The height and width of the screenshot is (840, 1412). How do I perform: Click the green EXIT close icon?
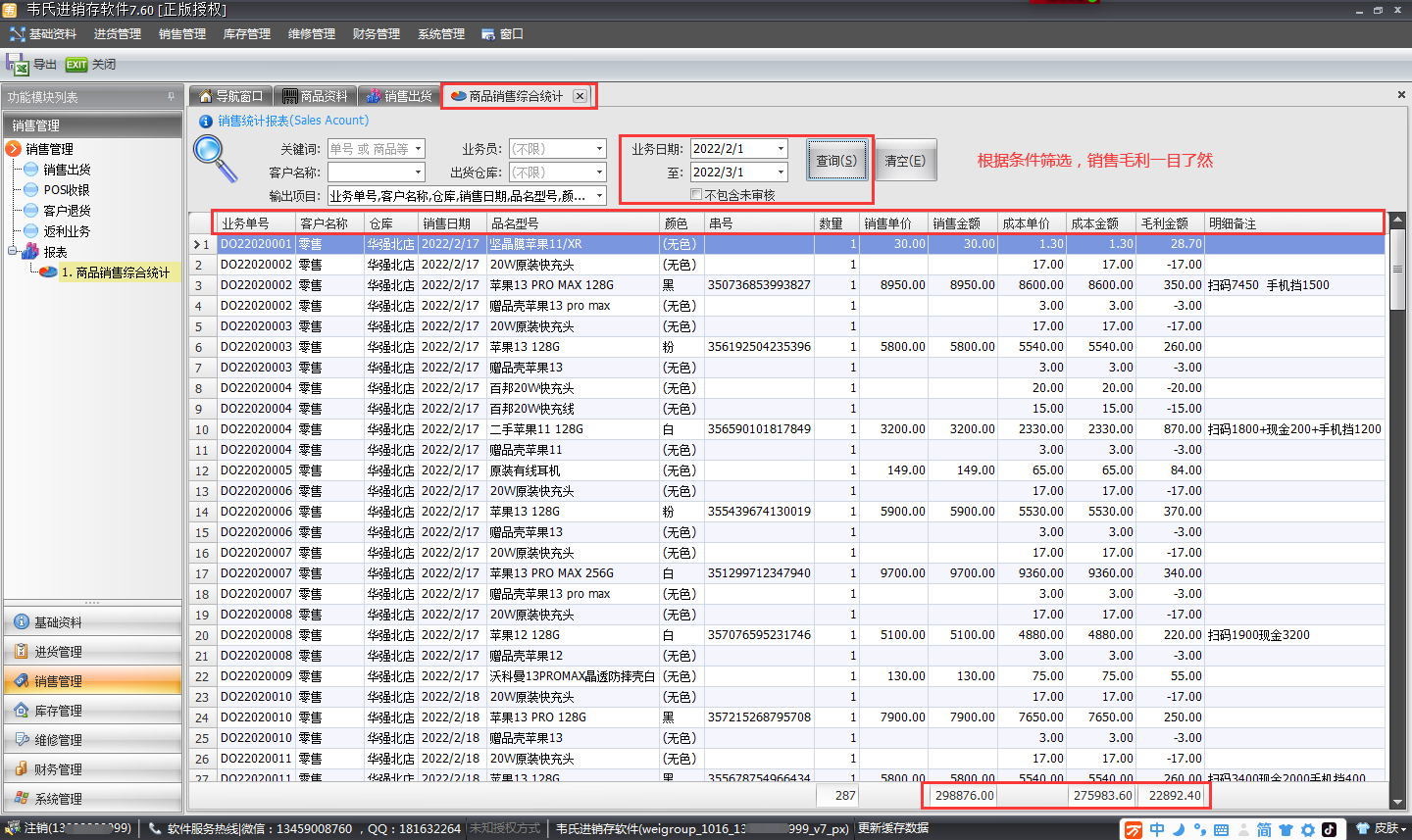[x=76, y=65]
